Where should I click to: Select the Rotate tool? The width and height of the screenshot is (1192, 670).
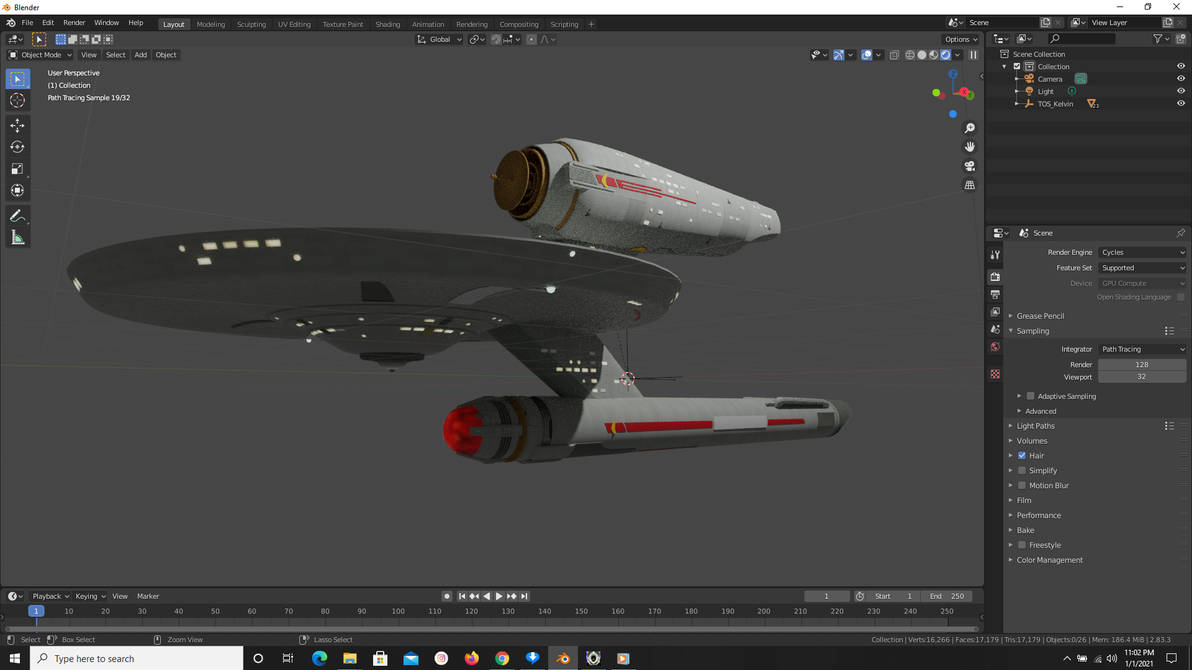coord(17,147)
